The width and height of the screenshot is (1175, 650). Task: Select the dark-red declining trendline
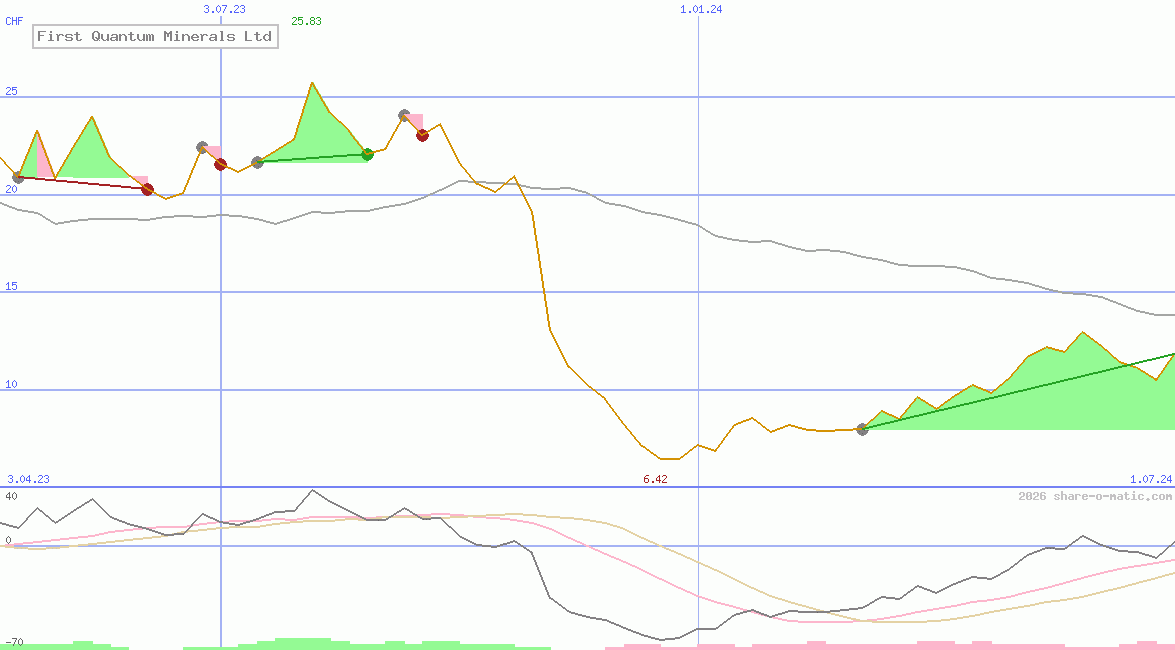80,184
